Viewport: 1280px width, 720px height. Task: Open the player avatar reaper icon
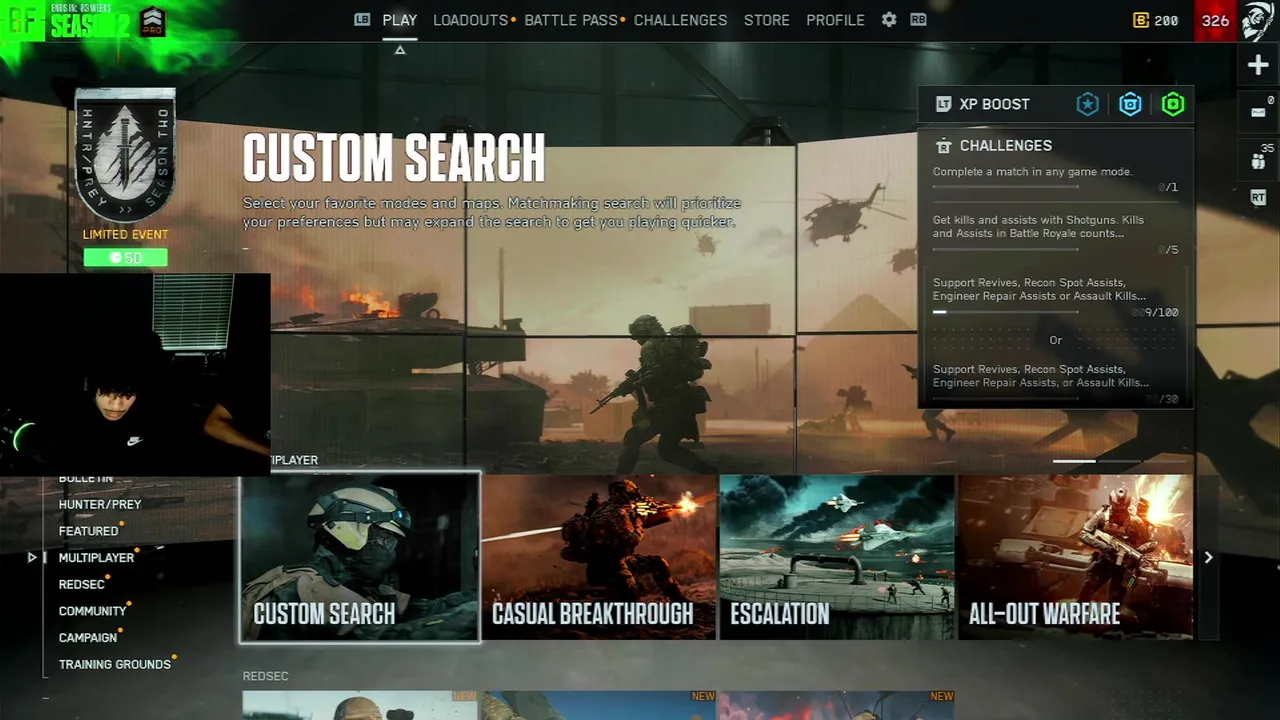click(1258, 21)
